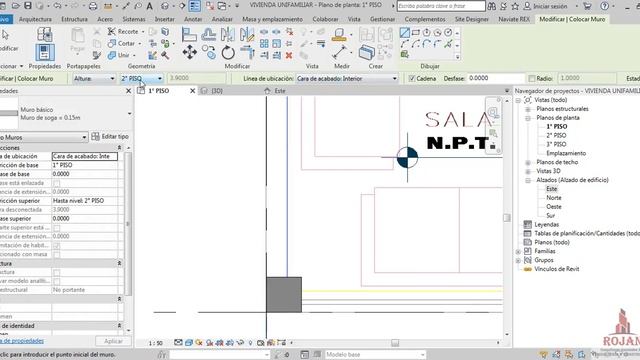Image resolution: width=640 pixels, height=360 pixels.
Task: Click the Help question mark icon
Action: tap(604, 6)
